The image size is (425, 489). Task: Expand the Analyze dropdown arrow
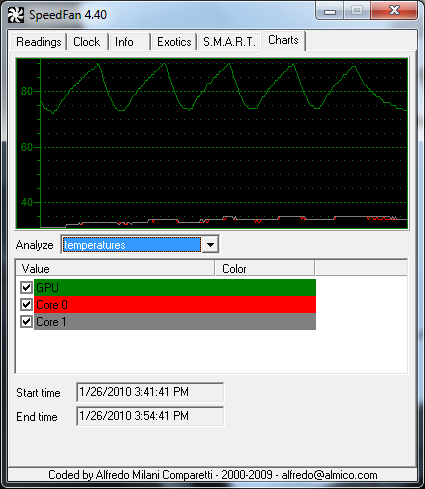pos(210,245)
